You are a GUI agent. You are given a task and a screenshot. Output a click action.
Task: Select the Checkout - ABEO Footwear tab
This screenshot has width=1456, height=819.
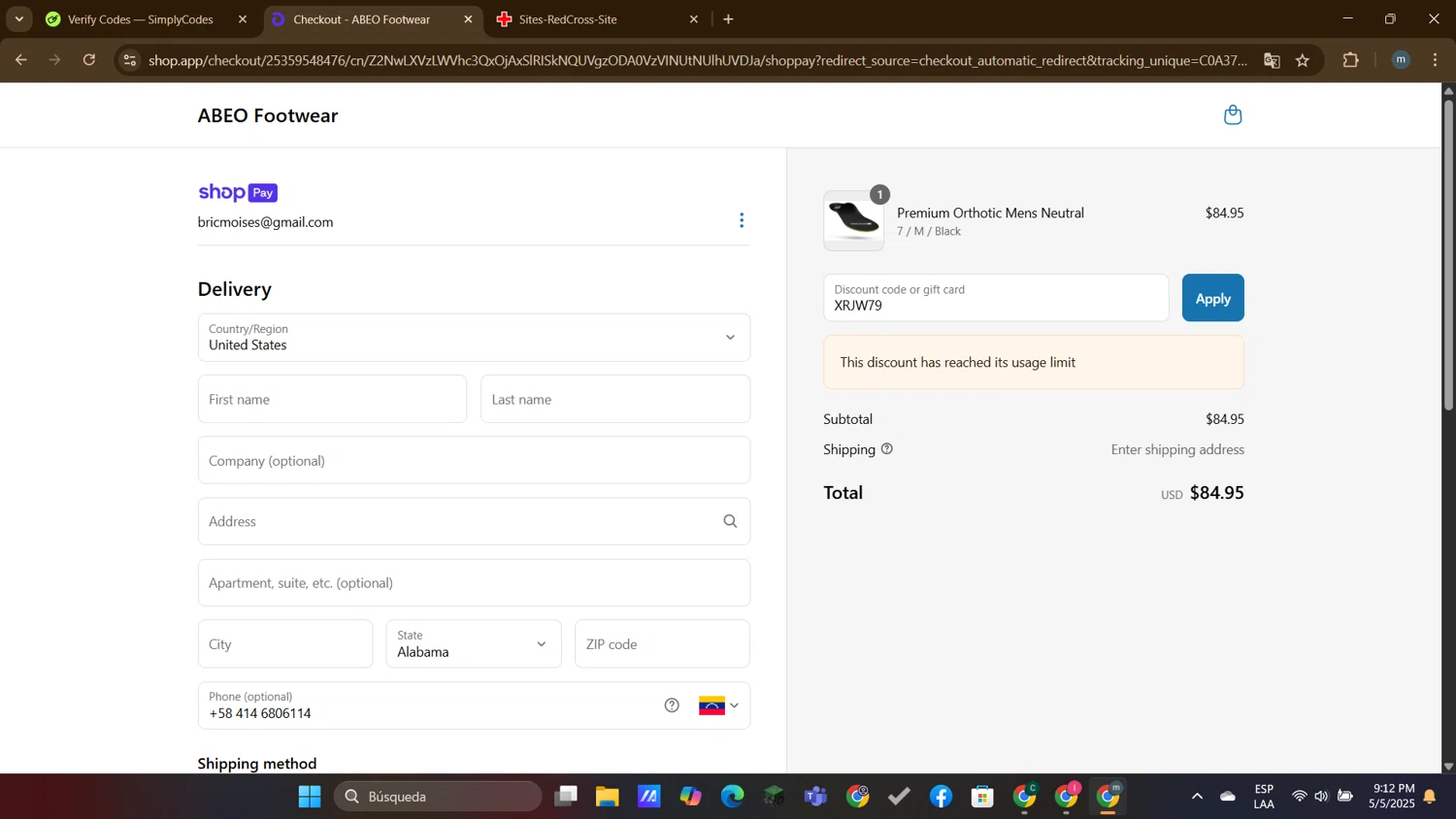[361, 19]
